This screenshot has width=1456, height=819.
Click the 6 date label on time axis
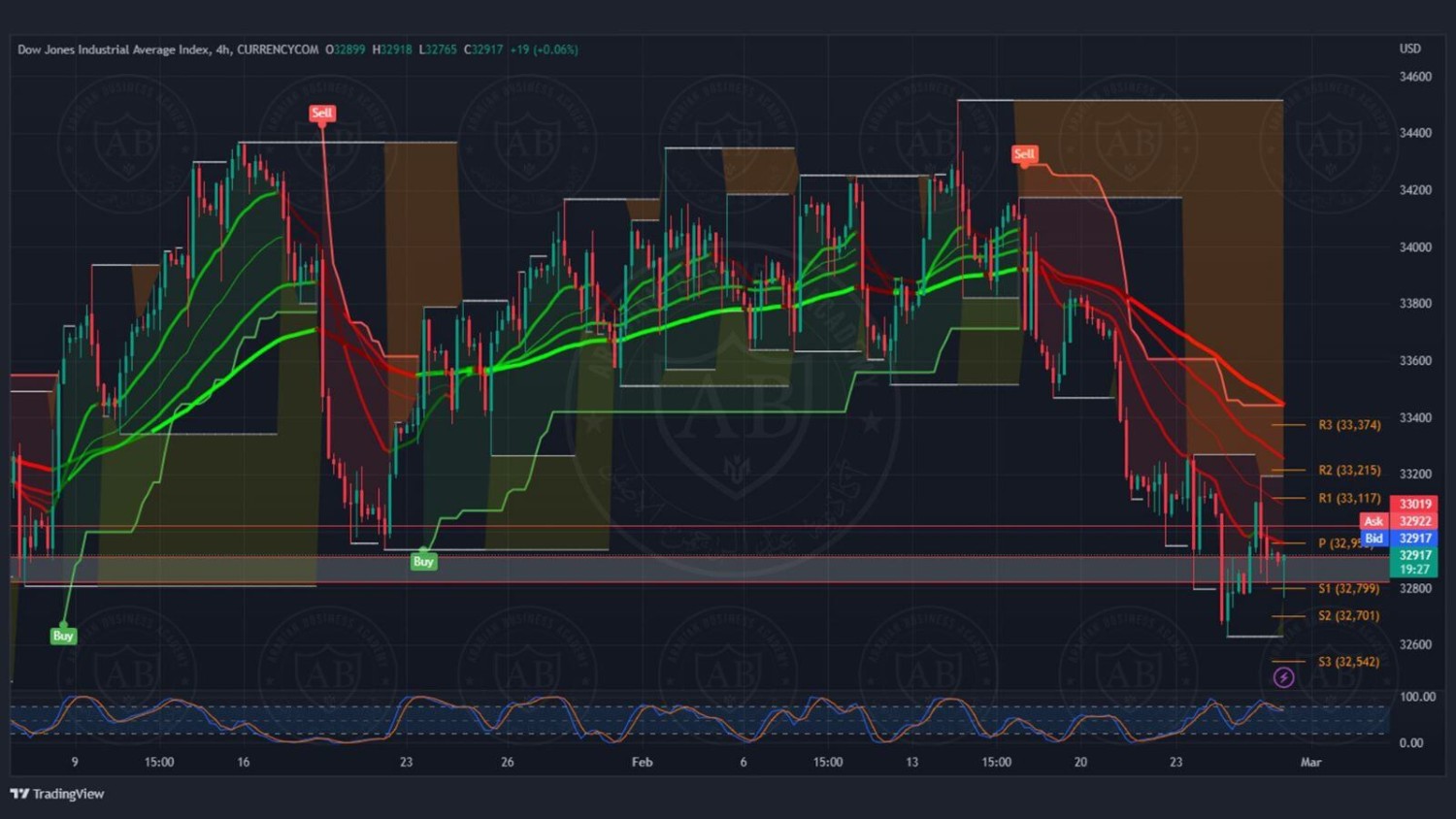(x=744, y=762)
